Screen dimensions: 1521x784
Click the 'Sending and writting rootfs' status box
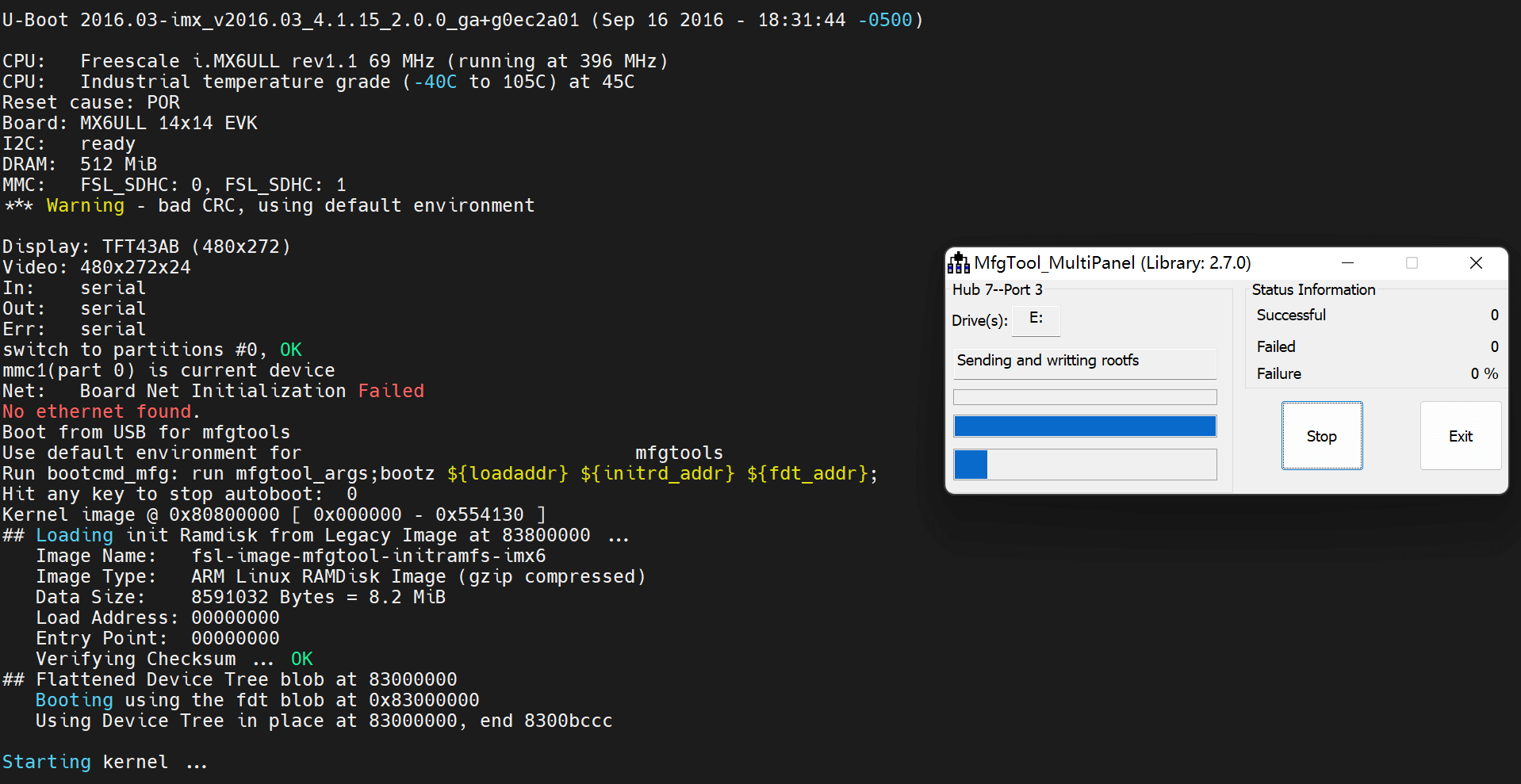point(1084,361)
